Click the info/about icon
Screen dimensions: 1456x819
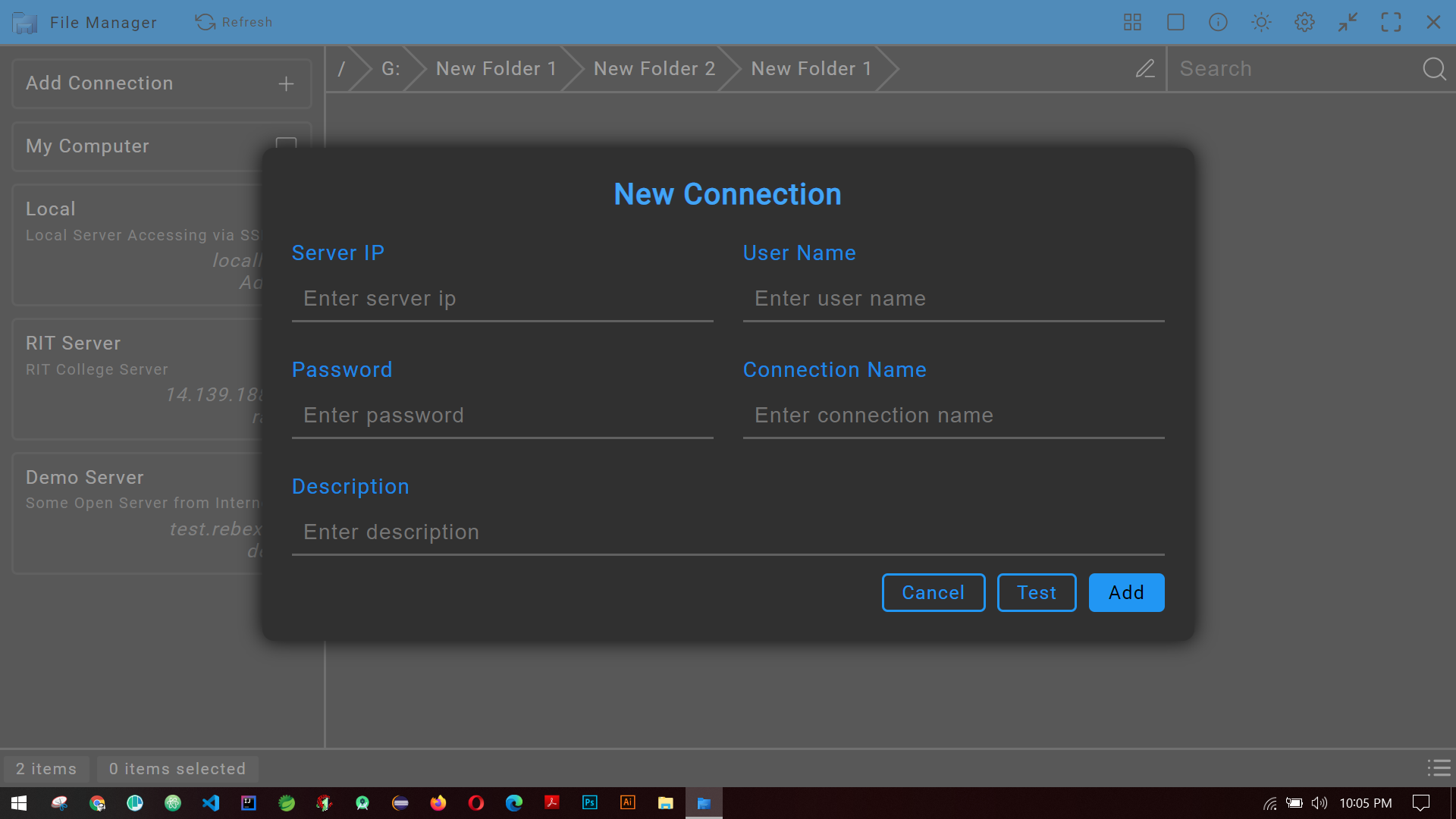click(1218, 22)
